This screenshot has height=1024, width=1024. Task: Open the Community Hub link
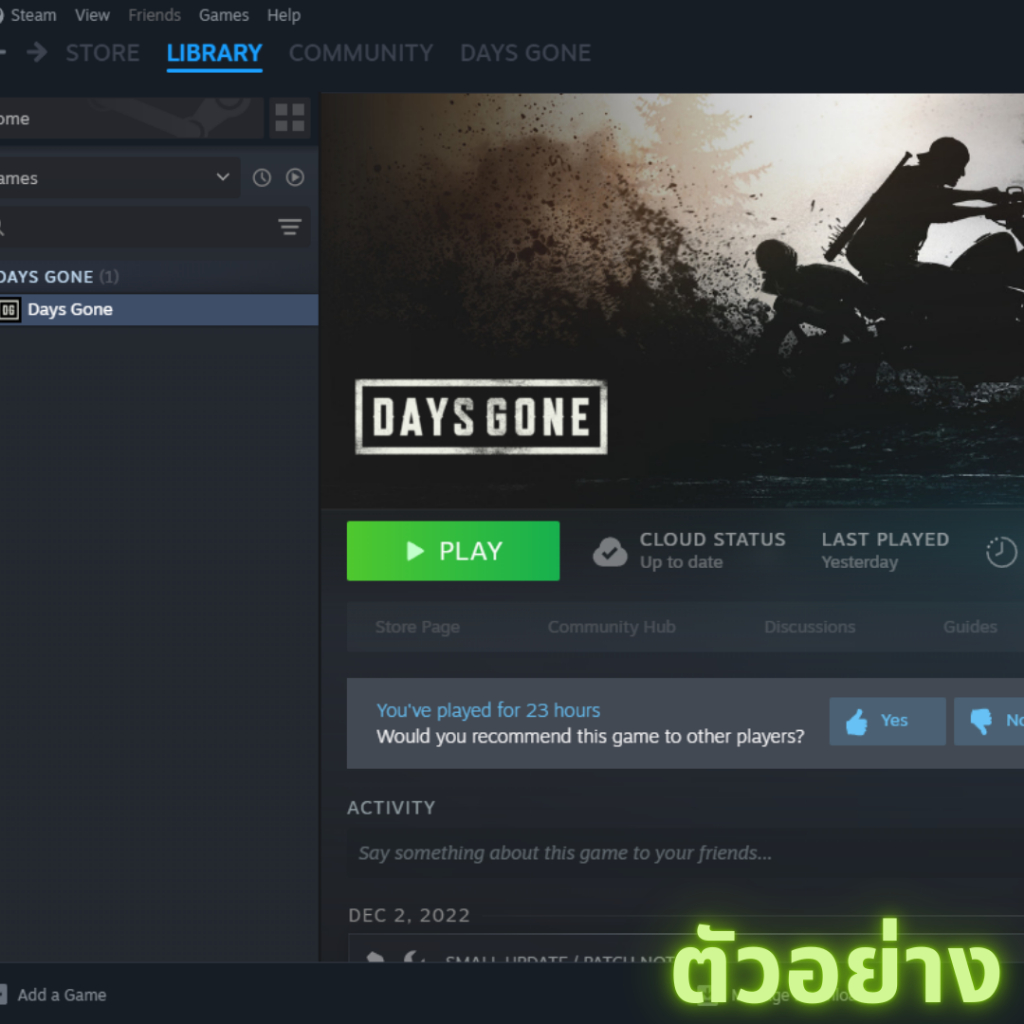(611, 627)
